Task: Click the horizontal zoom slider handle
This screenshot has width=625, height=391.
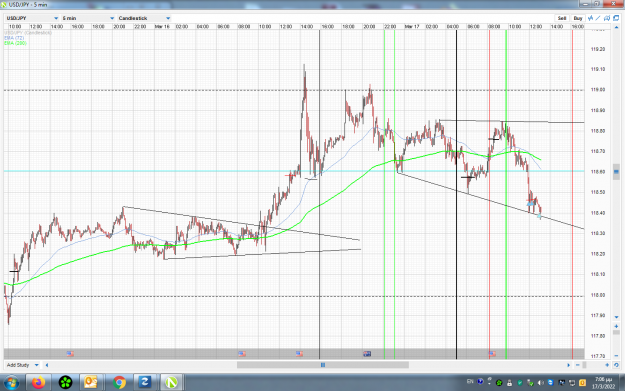Action: pos(584,365)
